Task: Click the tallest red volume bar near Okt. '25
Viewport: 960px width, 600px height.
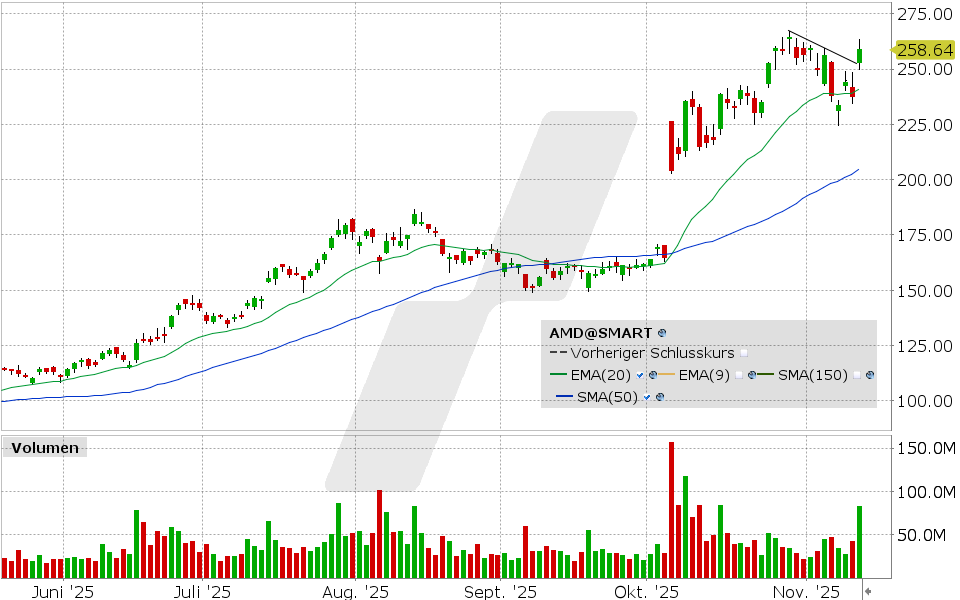Action: pos(673,505)
